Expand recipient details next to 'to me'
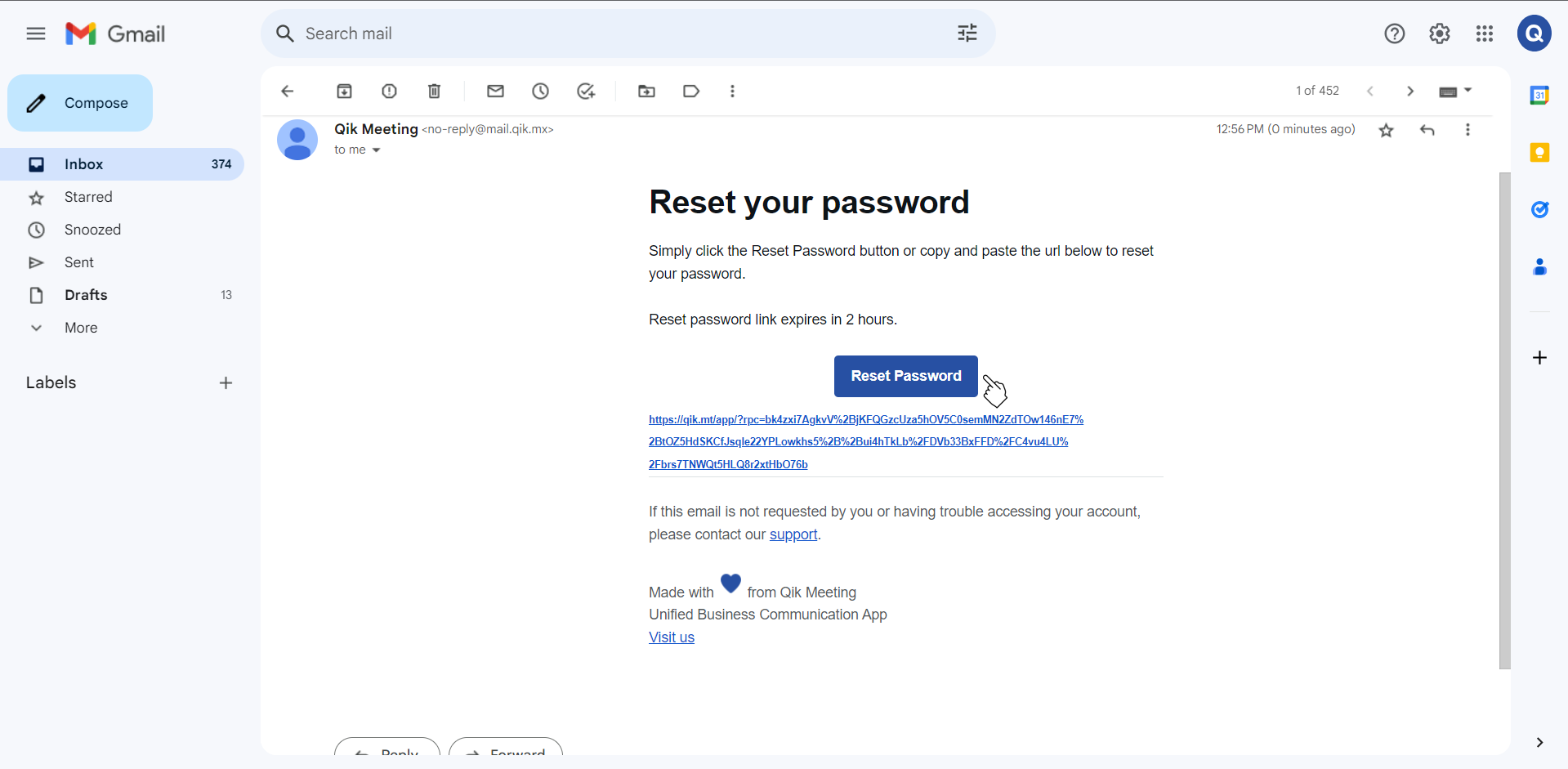The image size is (1568, 769). [x=376, y=150]
